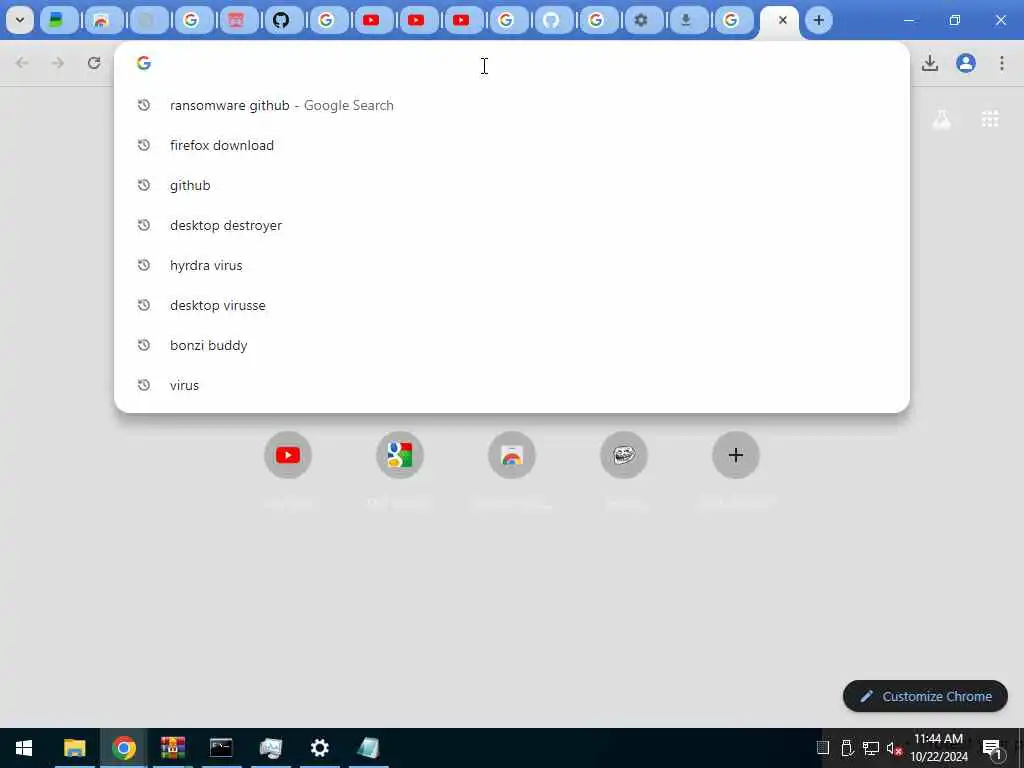Close the current new tab
The height and width of the screenshot is (768, 1024).
coord(782,20)
